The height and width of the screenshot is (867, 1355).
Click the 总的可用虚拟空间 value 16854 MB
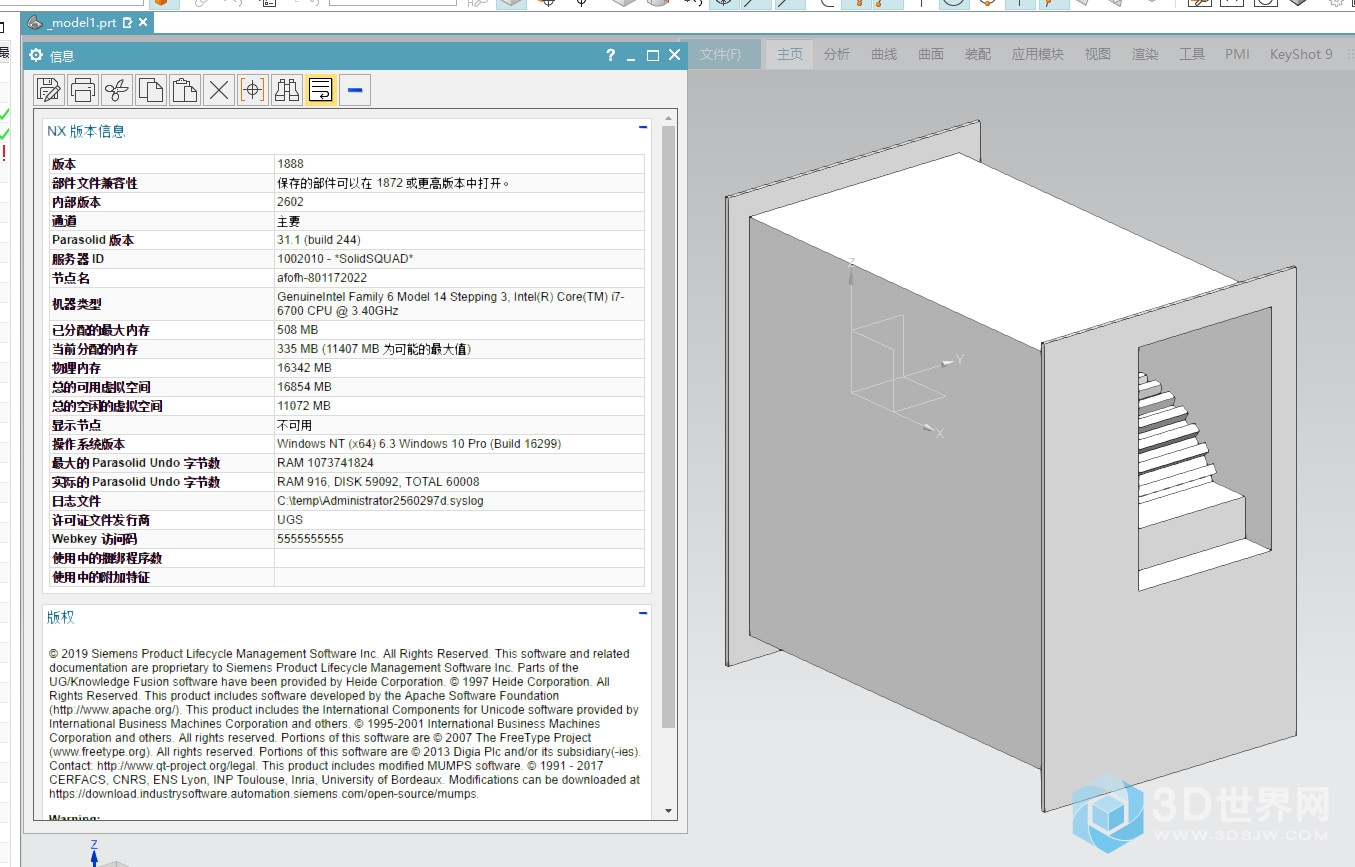(x=304, y=387)
